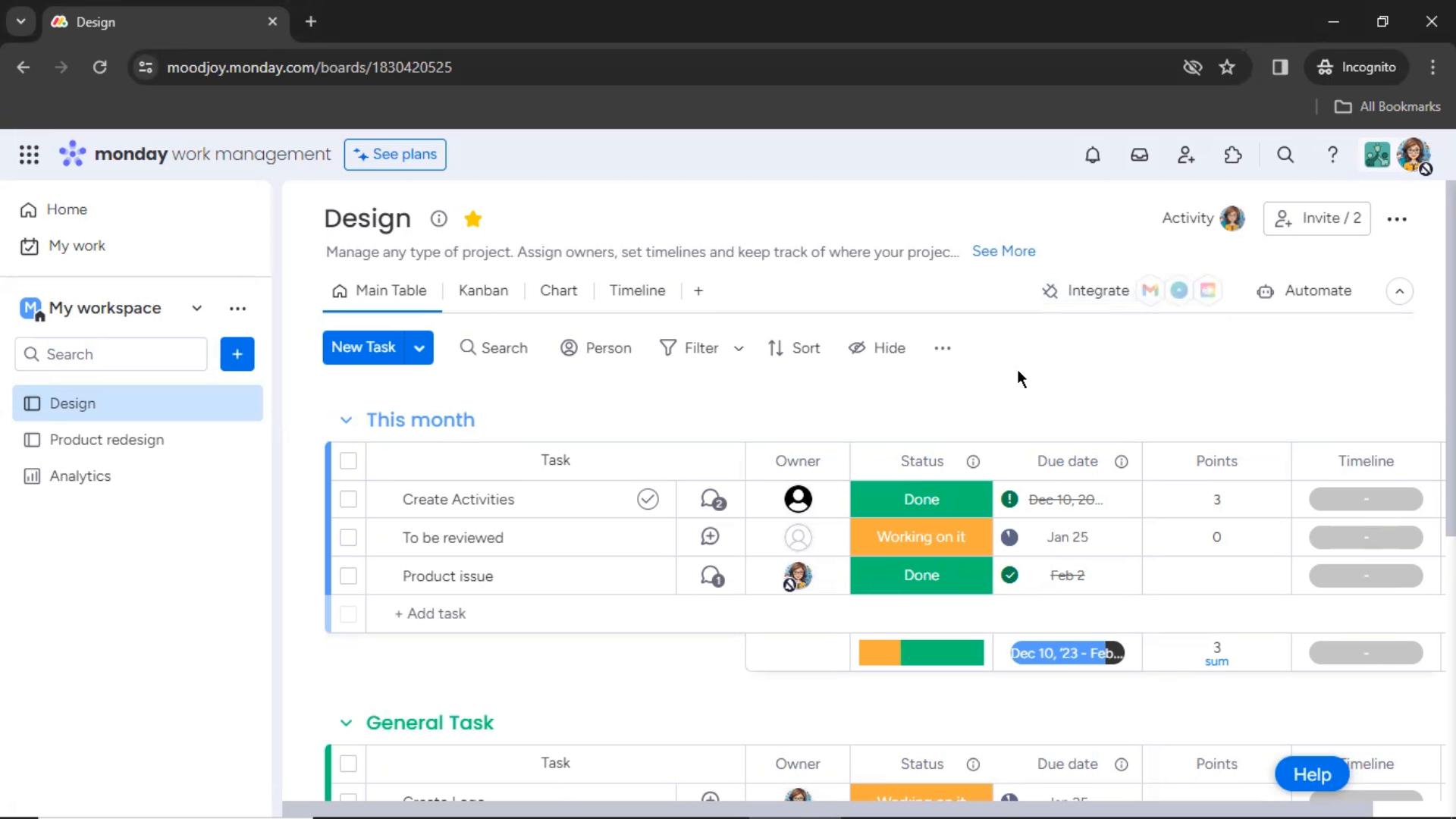Switch to the Kanban tab view

(x=483, y=291)
